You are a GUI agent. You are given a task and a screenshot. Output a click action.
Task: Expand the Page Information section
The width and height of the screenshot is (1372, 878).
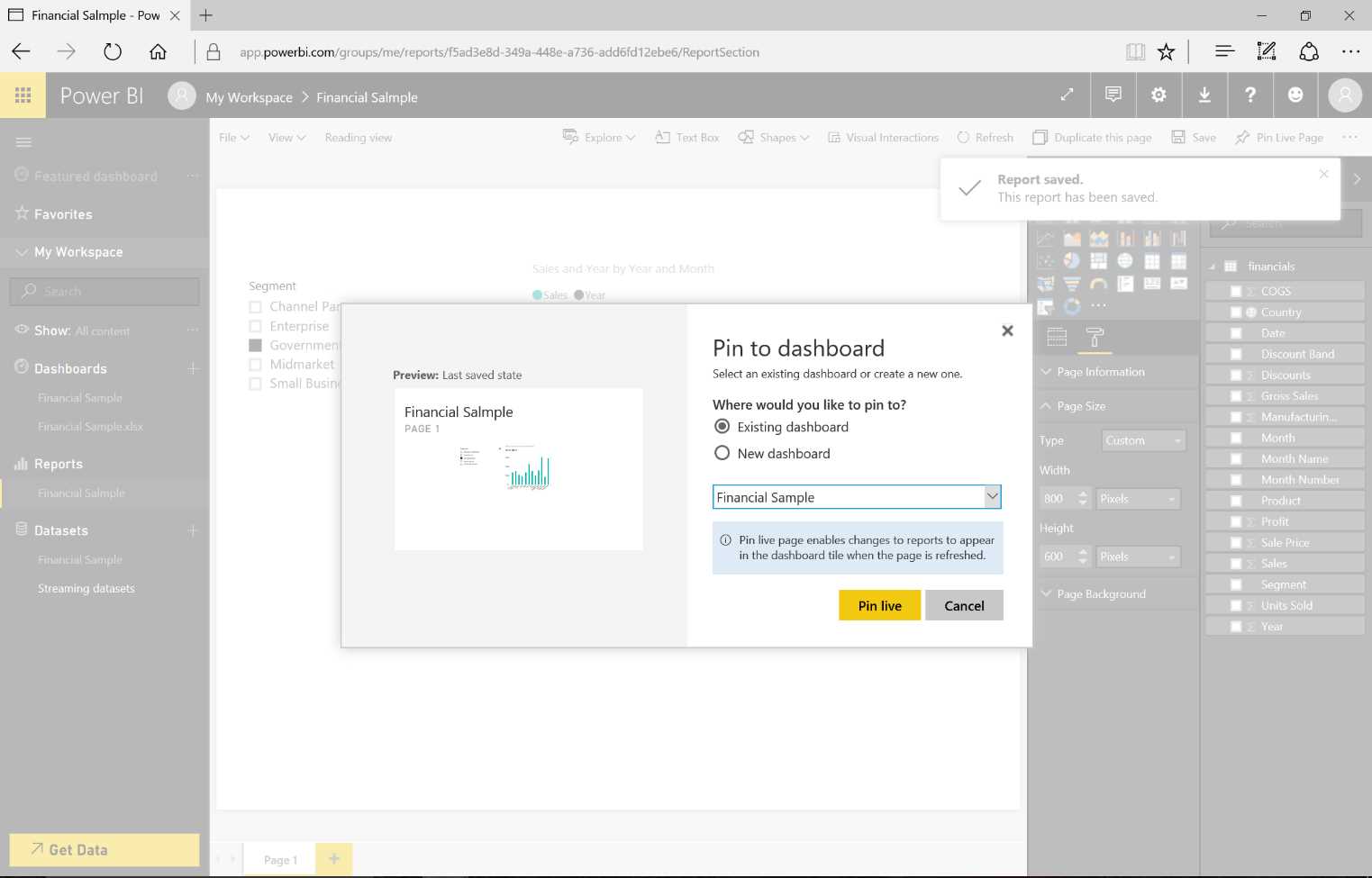tap(1092, 372)
